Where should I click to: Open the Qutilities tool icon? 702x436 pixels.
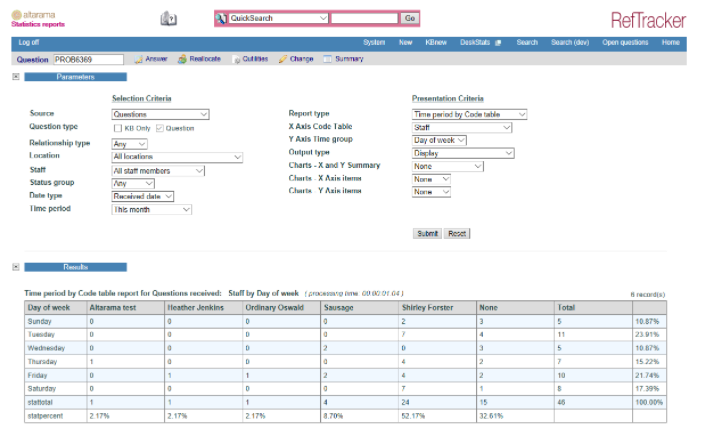coord(236,60)
